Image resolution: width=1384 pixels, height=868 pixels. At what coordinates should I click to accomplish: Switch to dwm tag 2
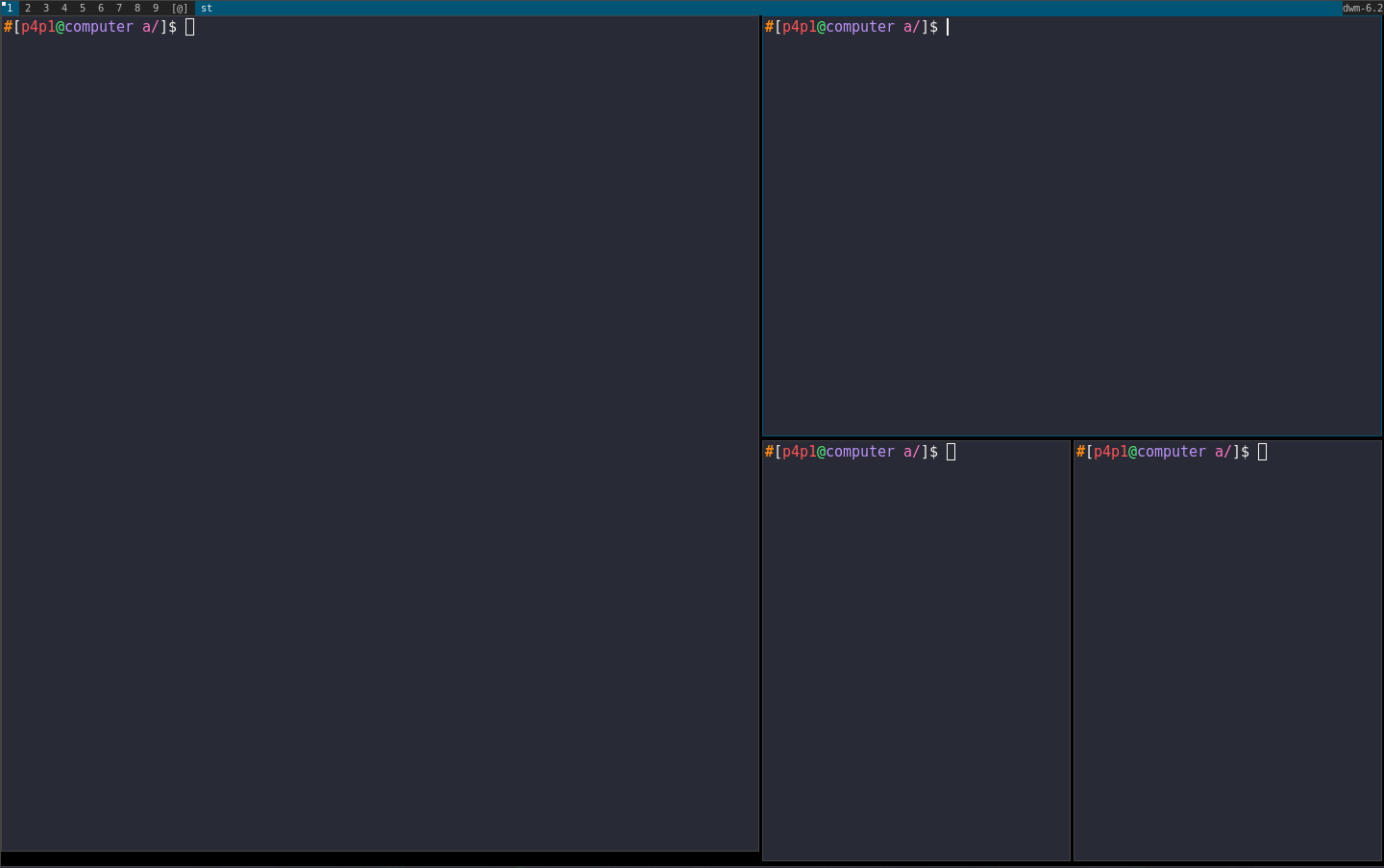(x=28, y=8)
